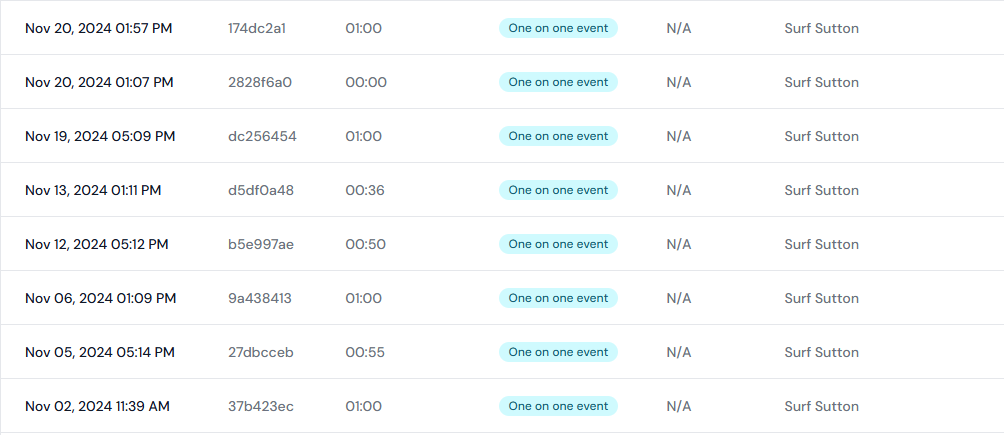Viewport: 1004px width, 435px height.
Task: Open the Nov 13, 2024 01:11 PM row
Action: [93, 190]
